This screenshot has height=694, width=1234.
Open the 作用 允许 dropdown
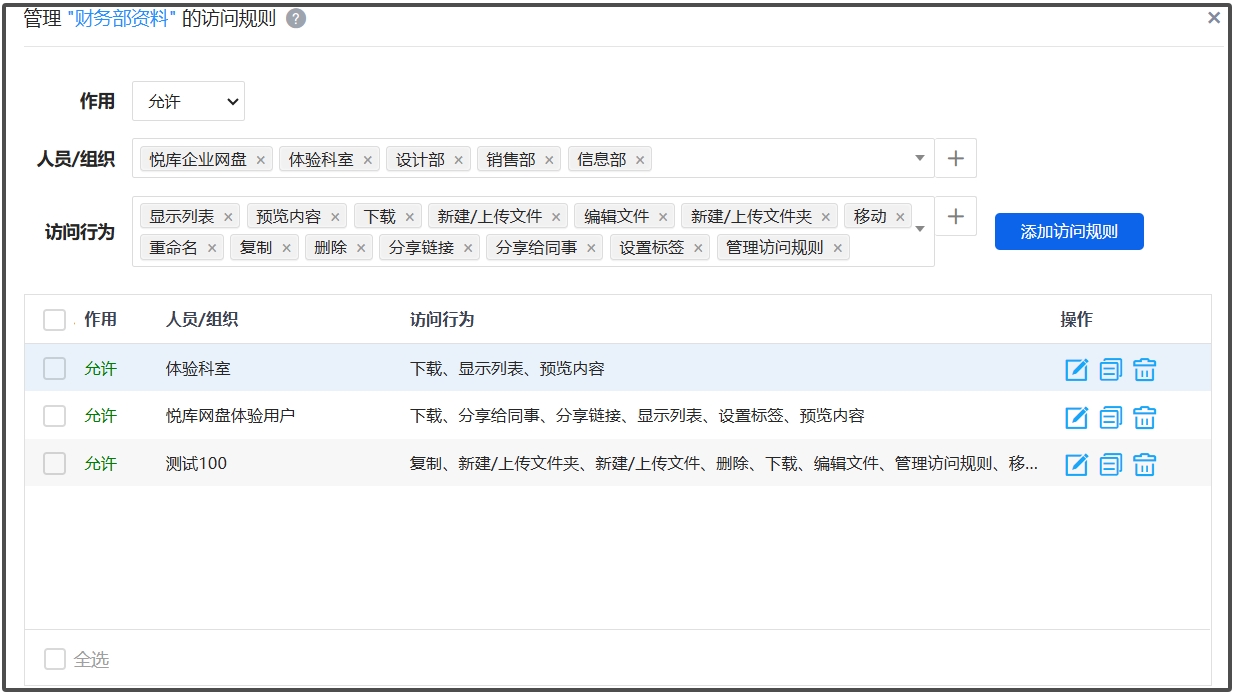[x=188, y=101]
